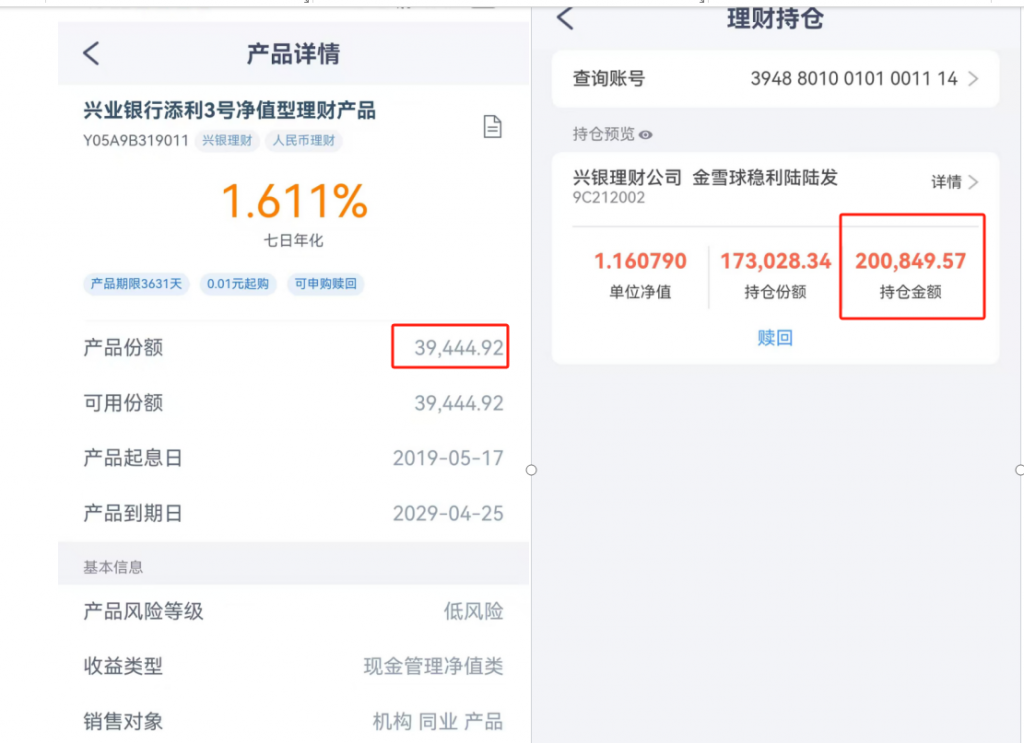
Task: Click the 机构 同业 产品 sales target value
Action: (x=438, y=721)
